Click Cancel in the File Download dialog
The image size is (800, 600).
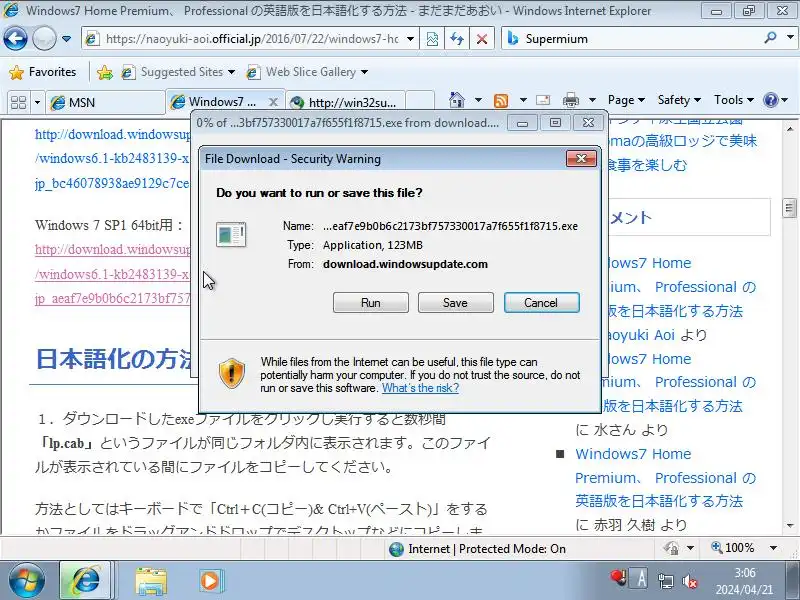pyautogui.click(x=541, y=303)
